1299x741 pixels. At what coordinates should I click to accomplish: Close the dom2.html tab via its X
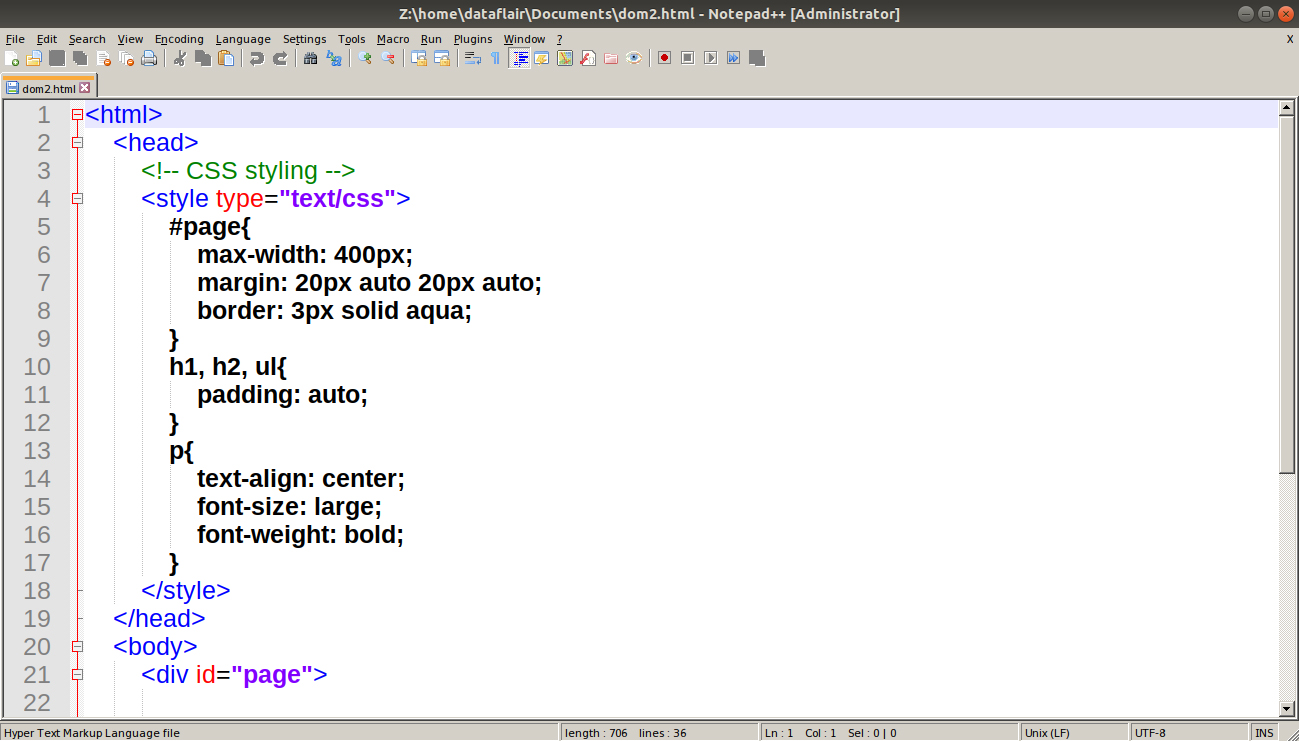pos(85,87)
